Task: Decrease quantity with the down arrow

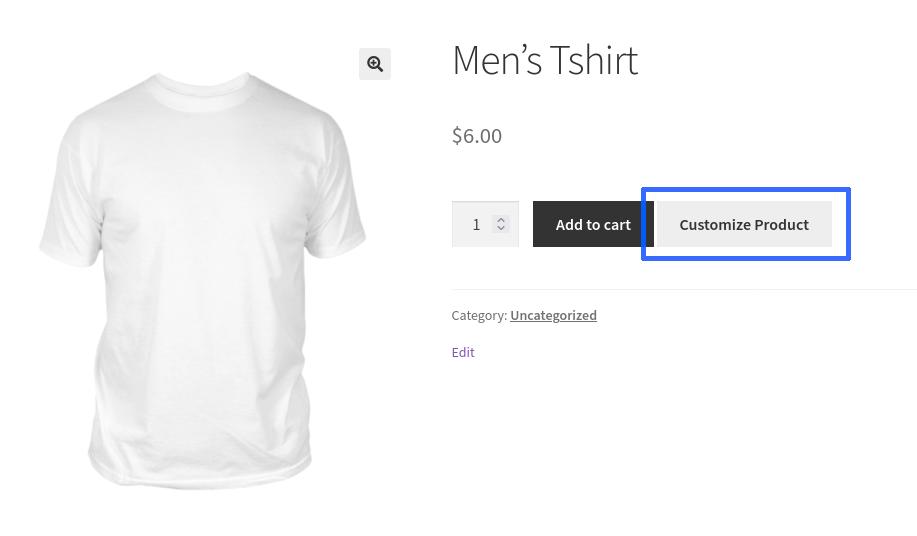Action: pyautogui.click(x=501, y=229)
